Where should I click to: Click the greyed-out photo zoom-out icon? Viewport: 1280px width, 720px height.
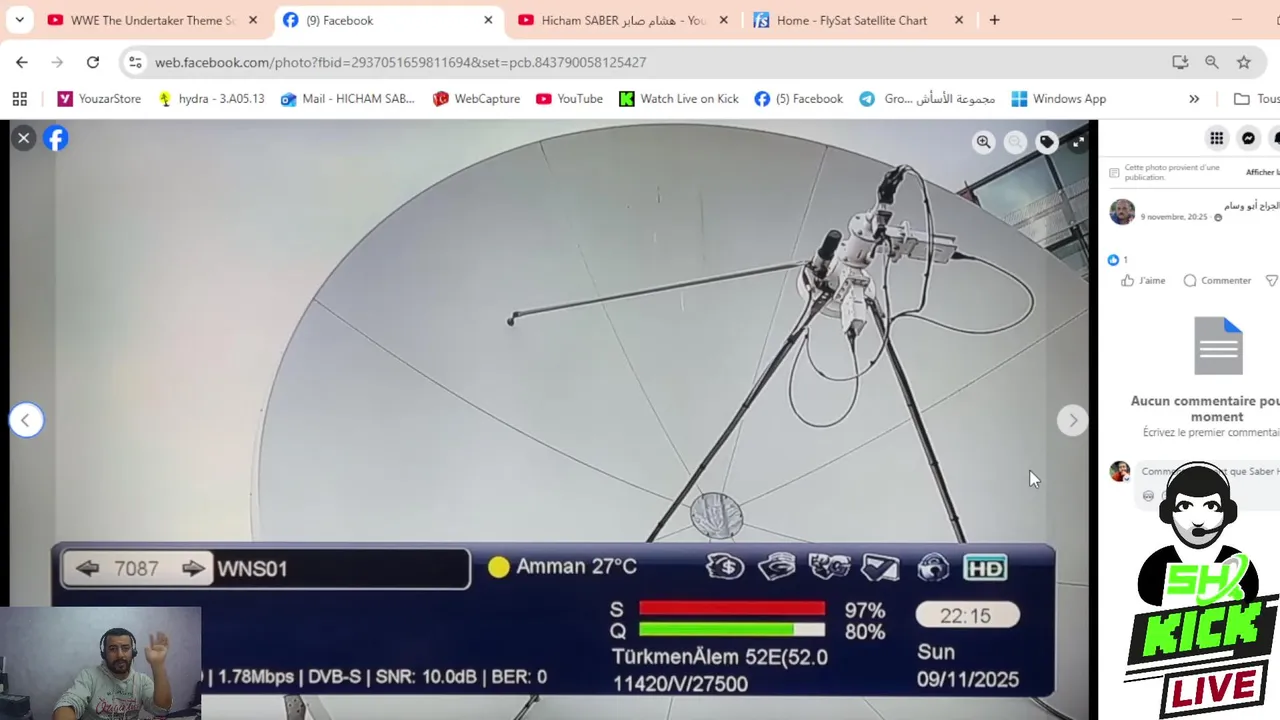click(1015, 142)
